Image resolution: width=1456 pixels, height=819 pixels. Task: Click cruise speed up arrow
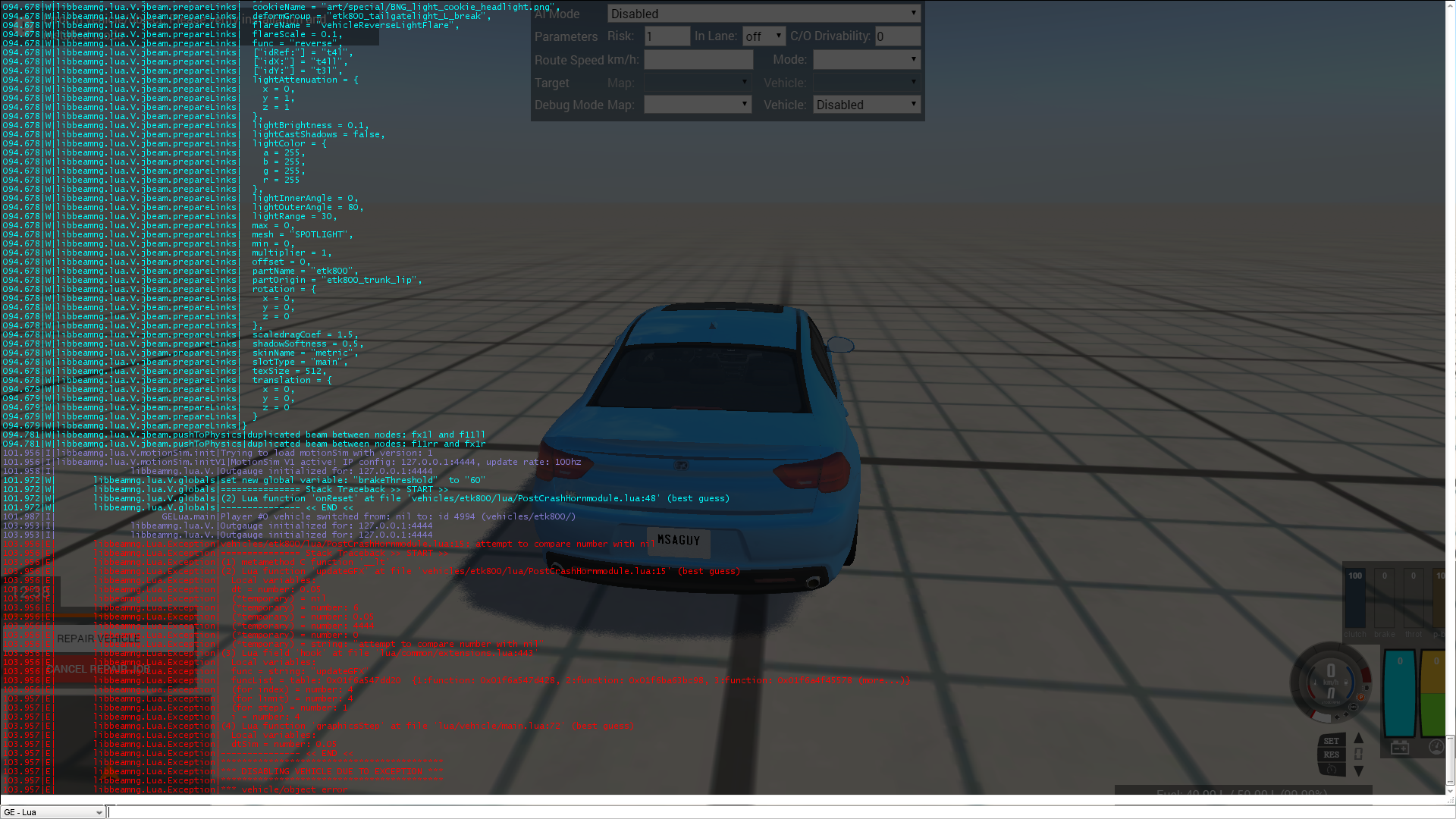coord(1358,738)
